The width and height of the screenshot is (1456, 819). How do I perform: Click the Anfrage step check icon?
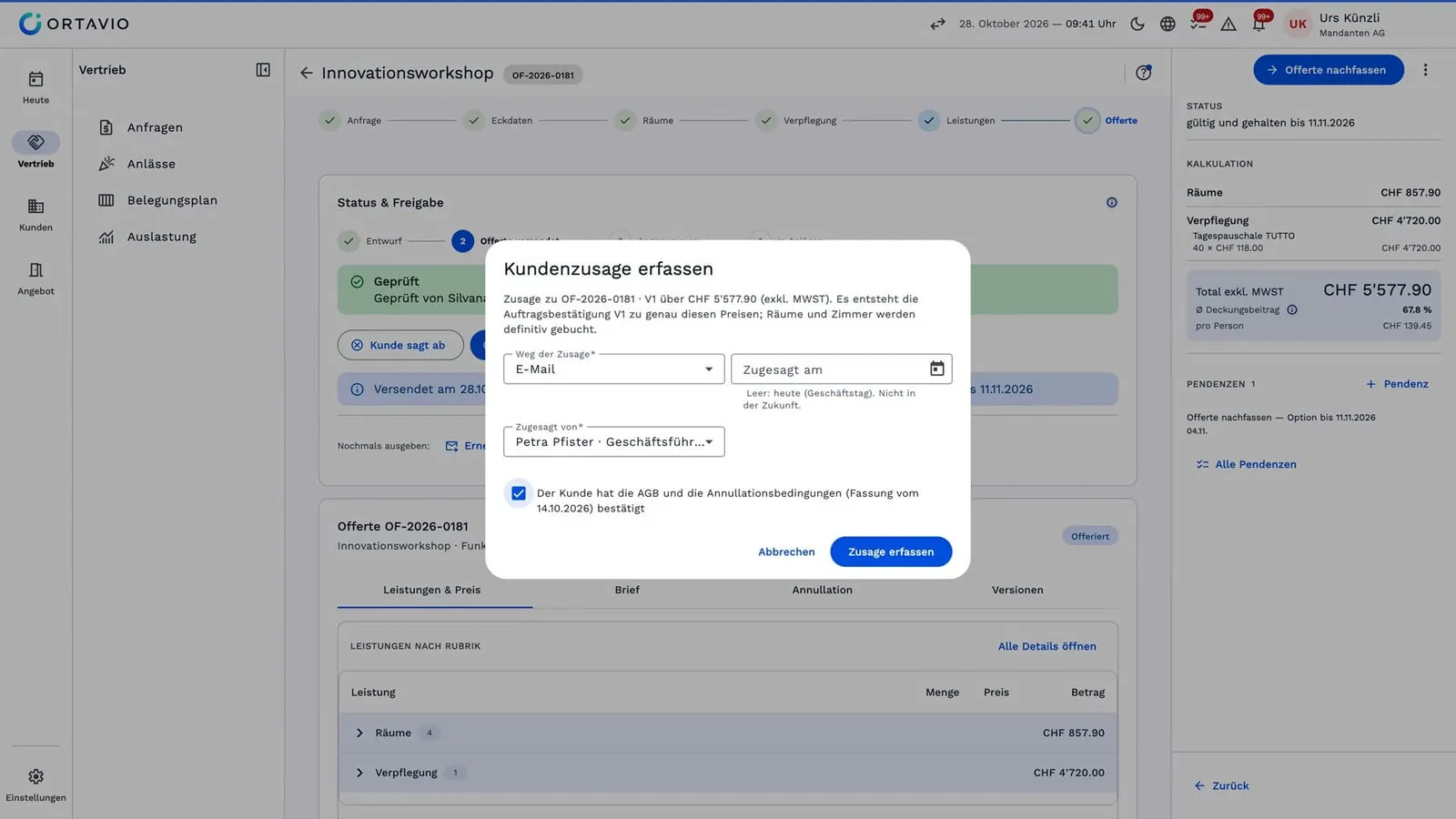329,120
